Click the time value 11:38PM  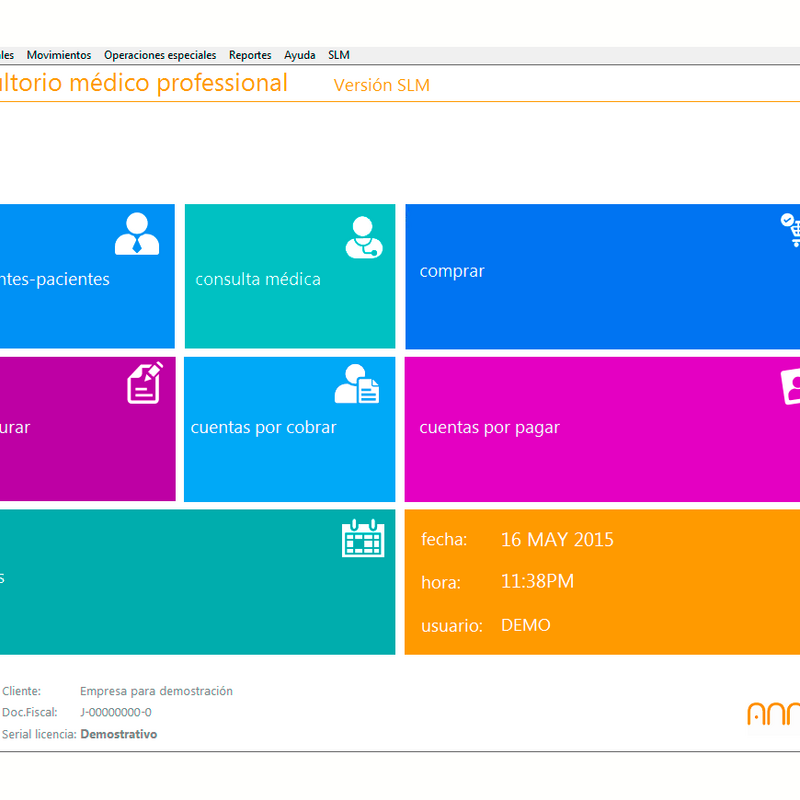(x=537, y=582)
